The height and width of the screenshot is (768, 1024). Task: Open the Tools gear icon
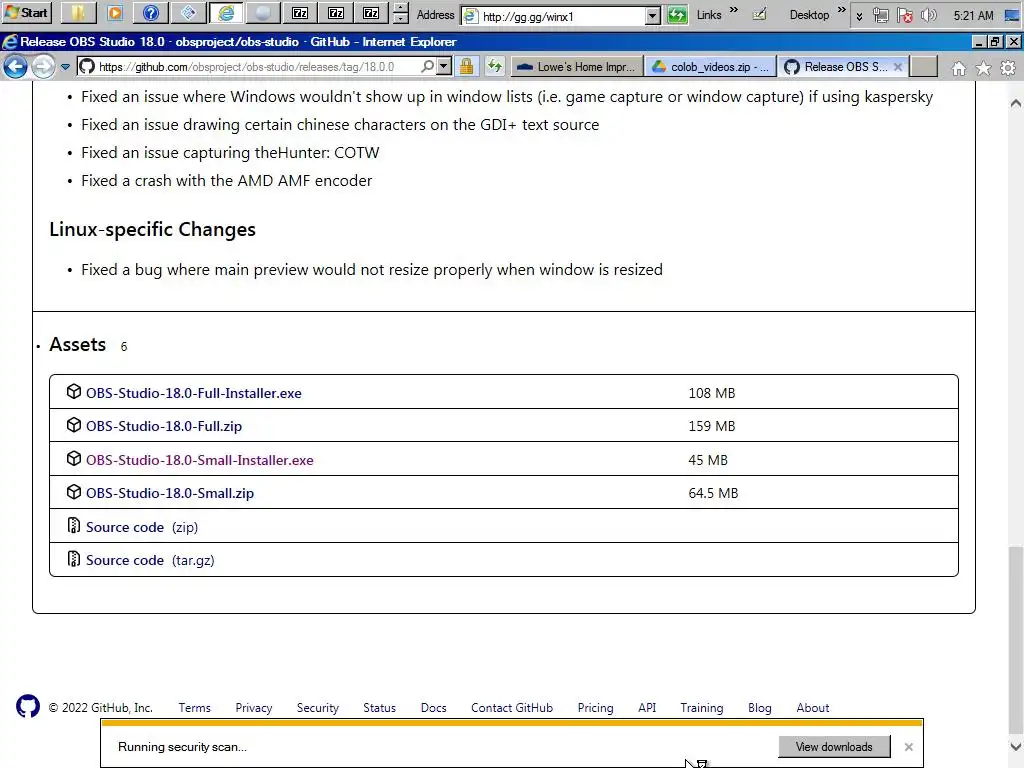point(1008,68)
